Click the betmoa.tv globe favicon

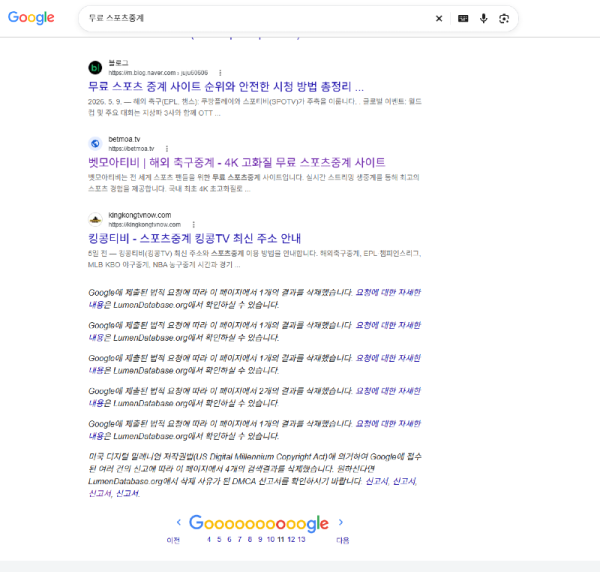pyautogui.click(x=95, y=143)
